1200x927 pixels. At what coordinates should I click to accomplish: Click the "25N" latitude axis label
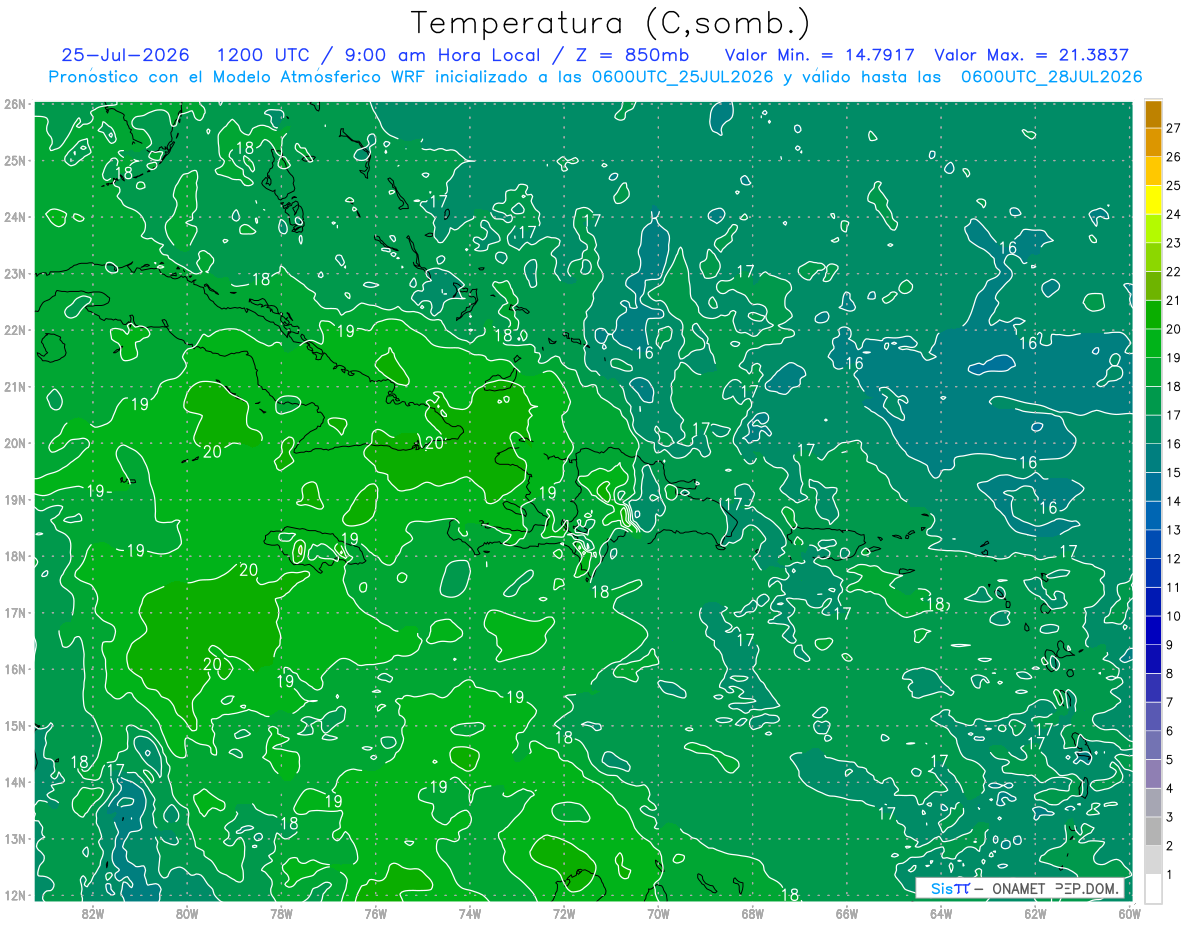click(x=15, y=160)
